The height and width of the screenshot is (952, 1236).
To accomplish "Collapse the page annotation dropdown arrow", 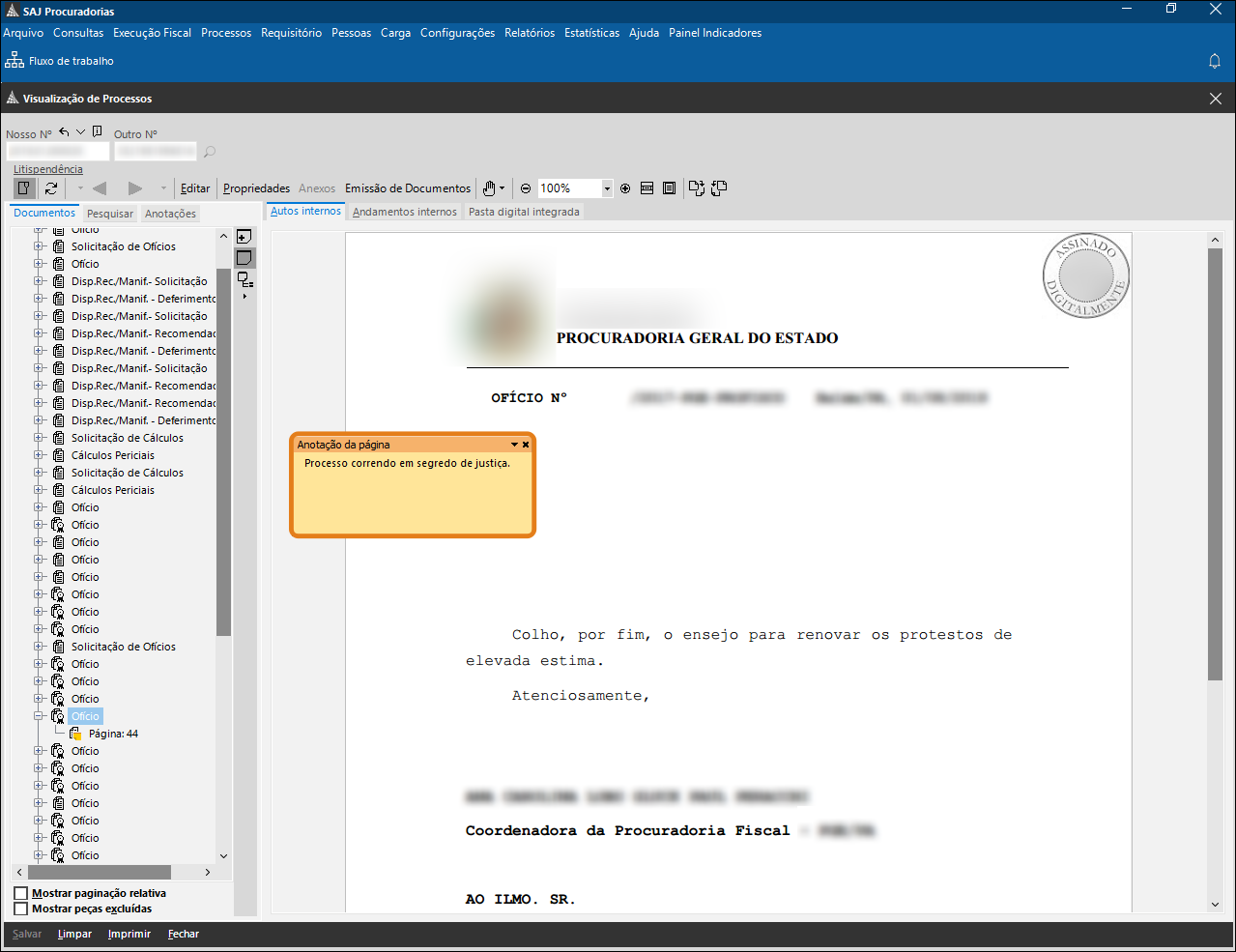I will coord(514,445).
